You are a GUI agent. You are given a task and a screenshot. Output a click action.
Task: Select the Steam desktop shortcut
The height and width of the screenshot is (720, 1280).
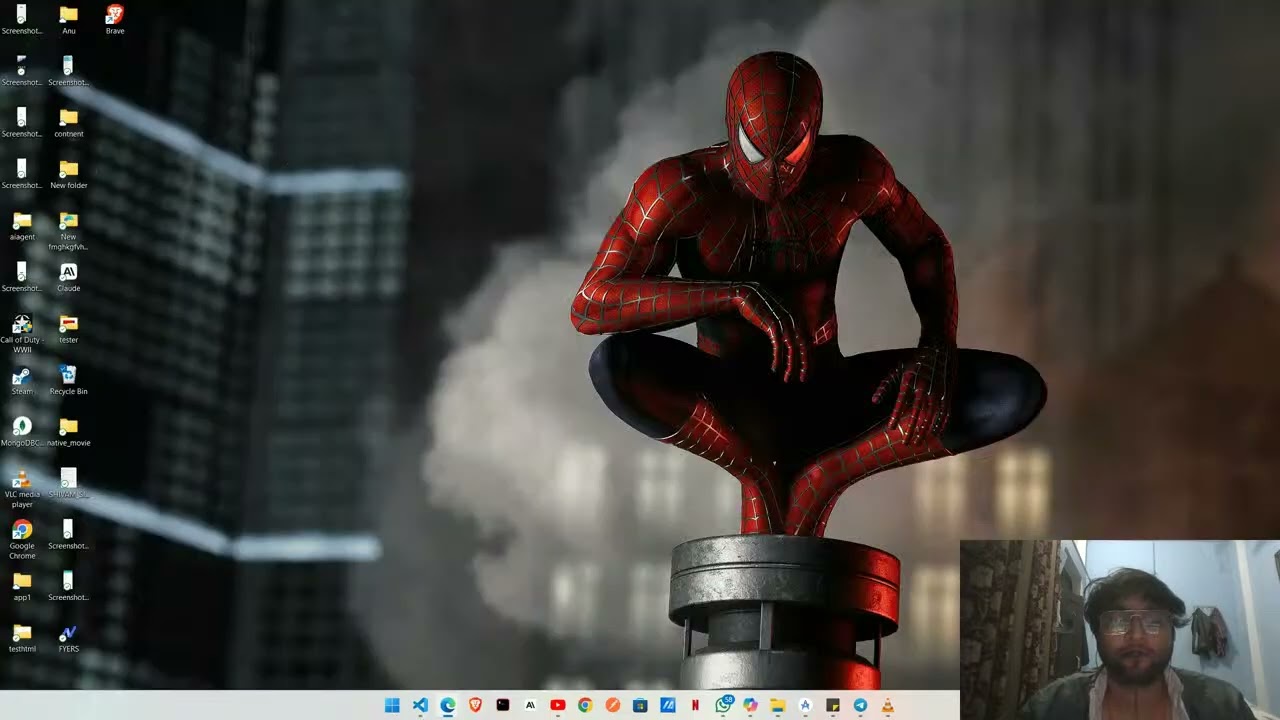pyautogui.click(x=22, y=380)
